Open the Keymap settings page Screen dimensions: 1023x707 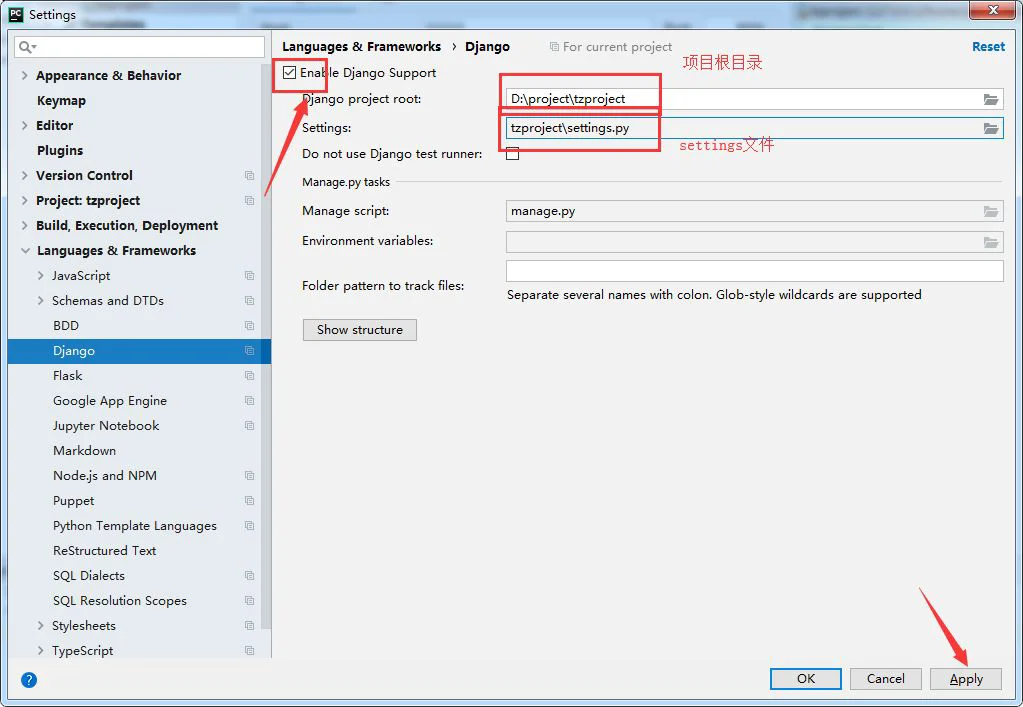[x=61, y=100]
